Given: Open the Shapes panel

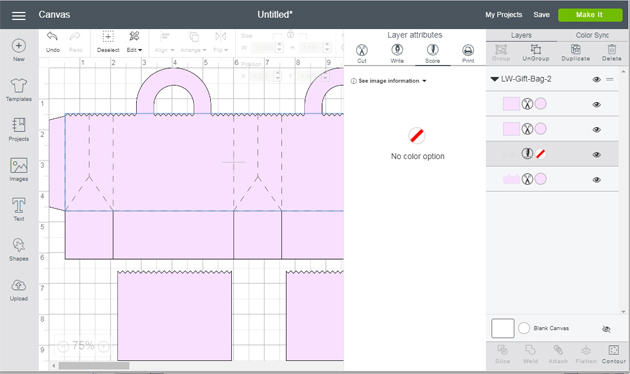Looking at the screenshot, I should (x=18, y=249).
